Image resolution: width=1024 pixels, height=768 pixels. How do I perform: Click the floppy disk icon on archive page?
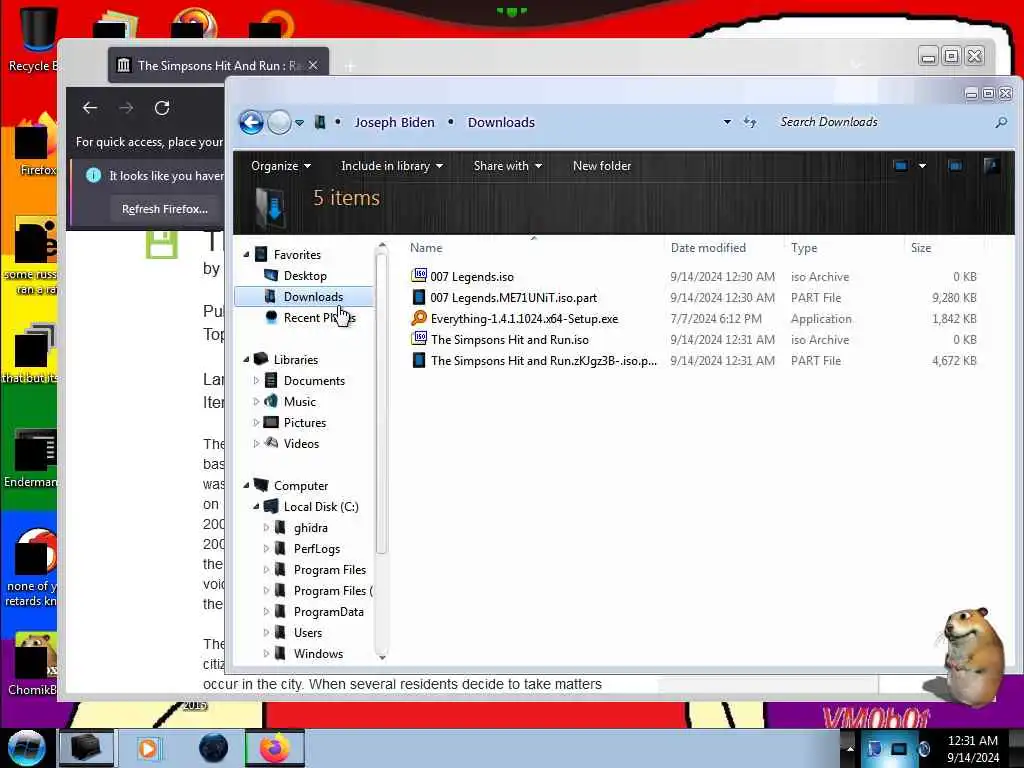tap(161, 245)
